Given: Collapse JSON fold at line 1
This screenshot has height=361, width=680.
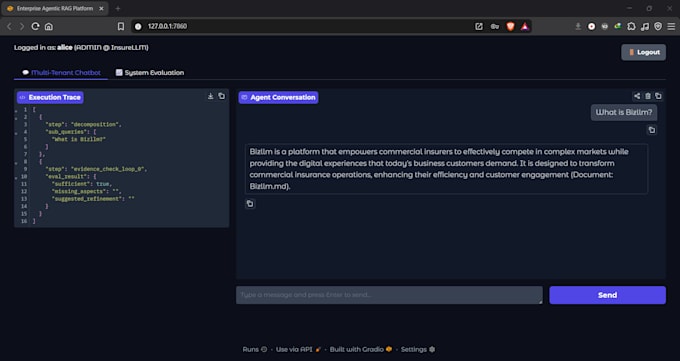Looking at the screenshot, I should pos(16,111).
